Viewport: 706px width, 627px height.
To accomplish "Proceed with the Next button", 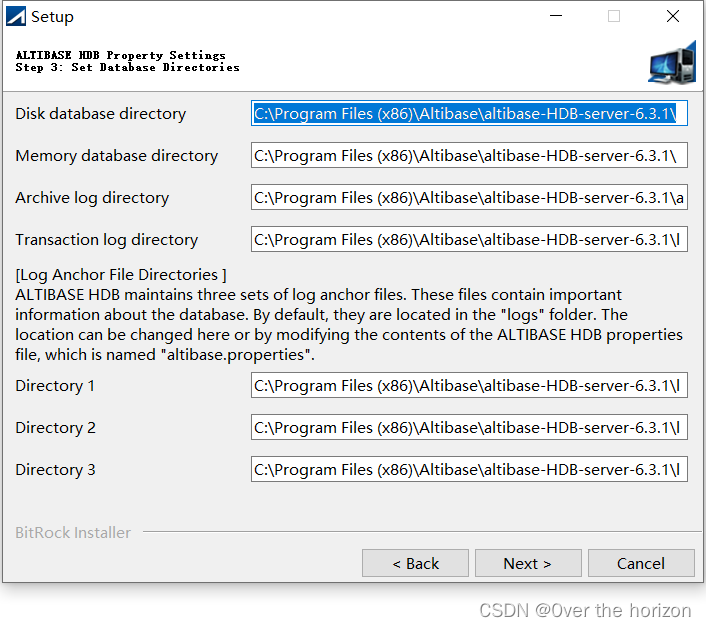I will [x=528, y=563].
